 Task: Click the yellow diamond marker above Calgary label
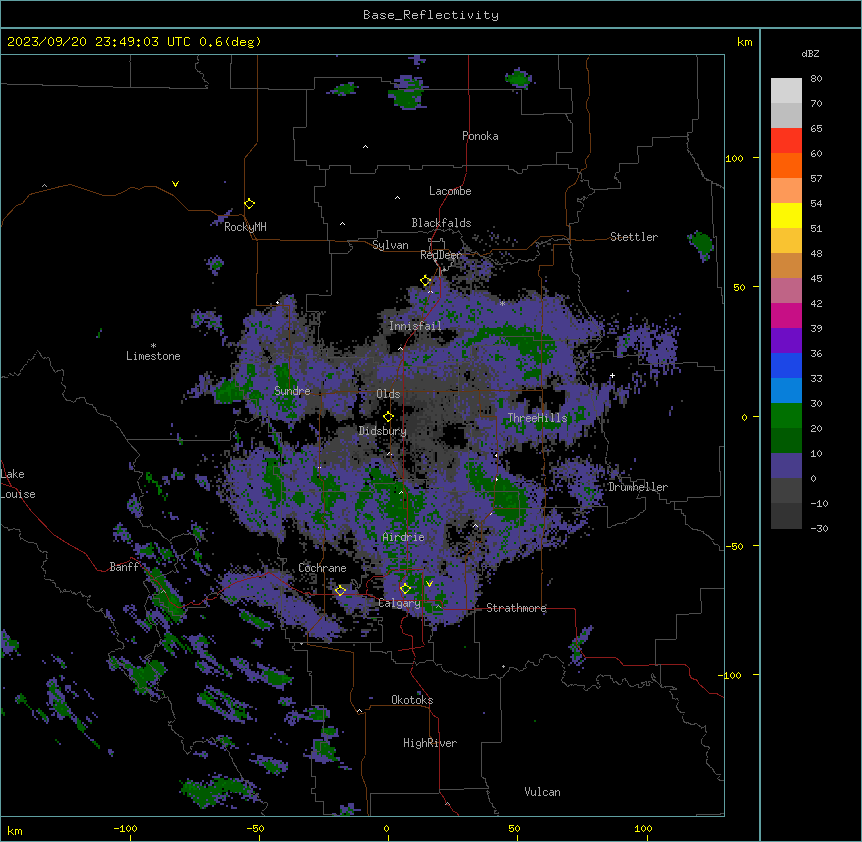tap(405, 589)
